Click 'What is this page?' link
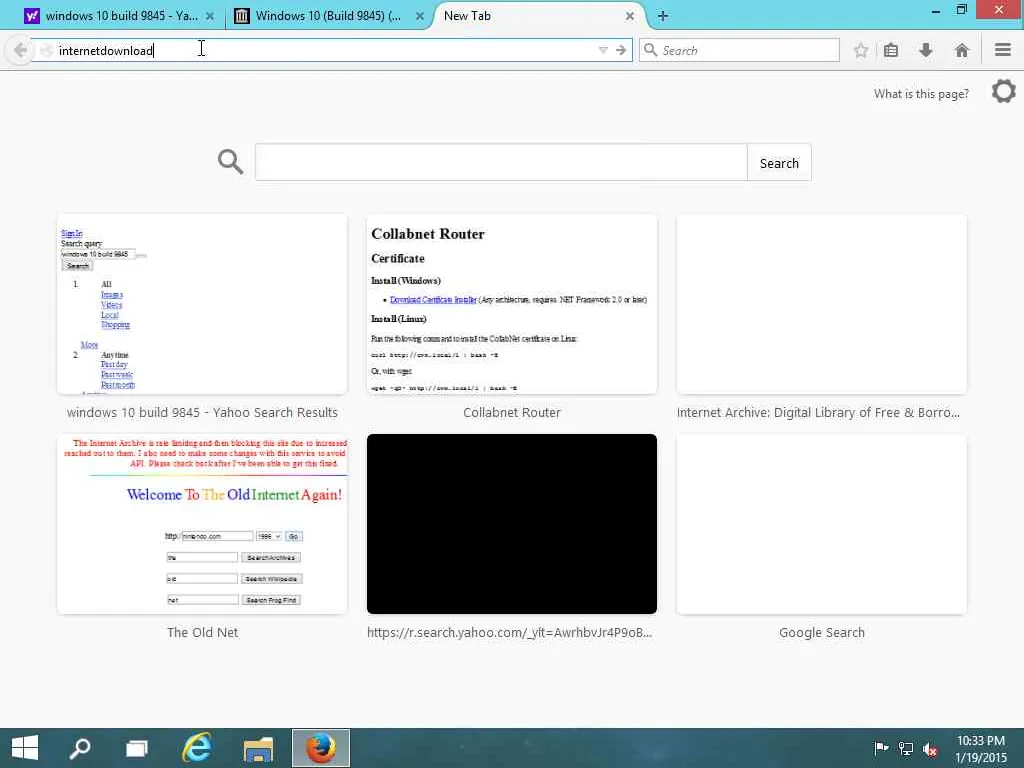 tap(921, 93)
